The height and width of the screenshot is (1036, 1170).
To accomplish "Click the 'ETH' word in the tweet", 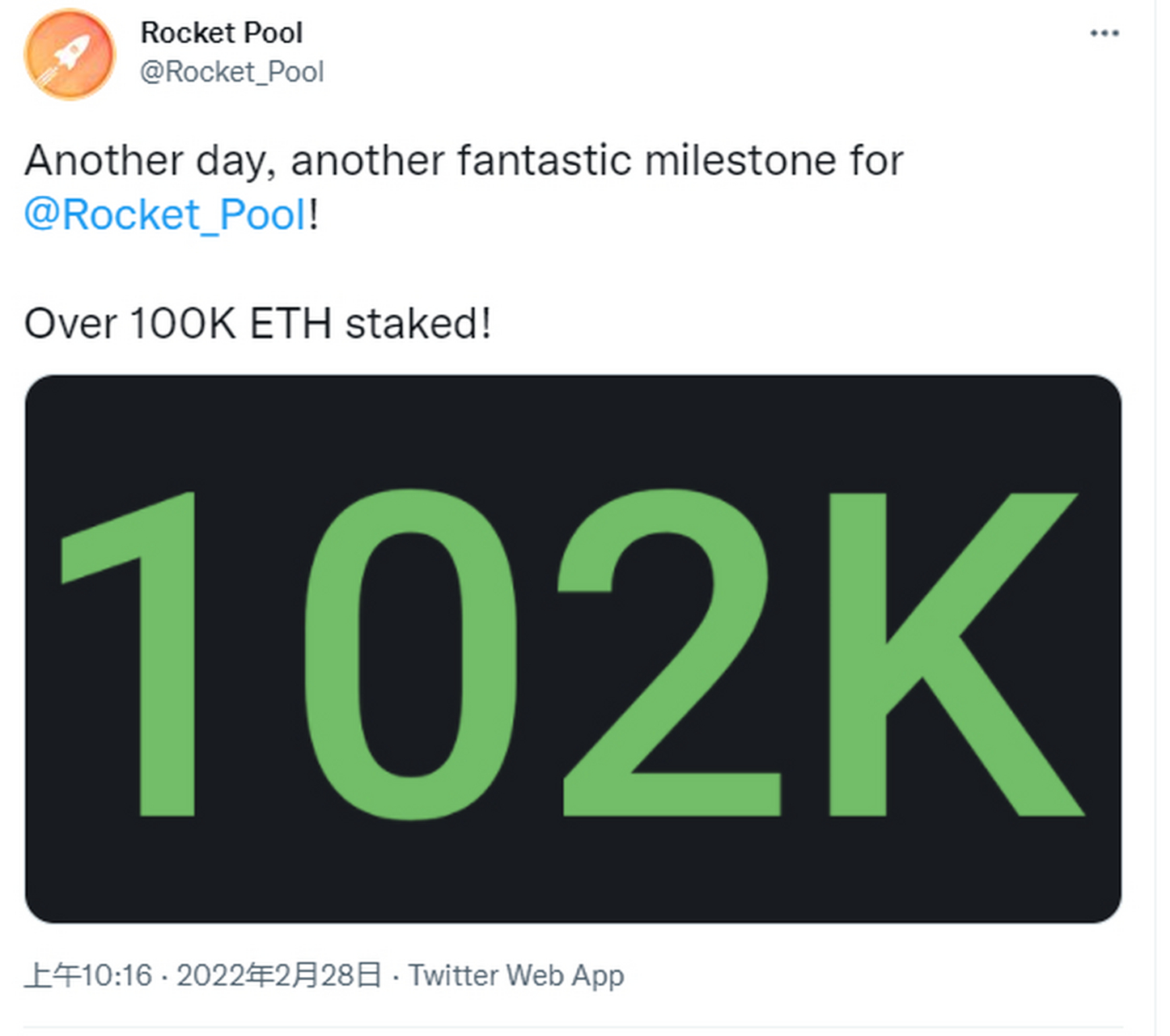I will [290, 324].
